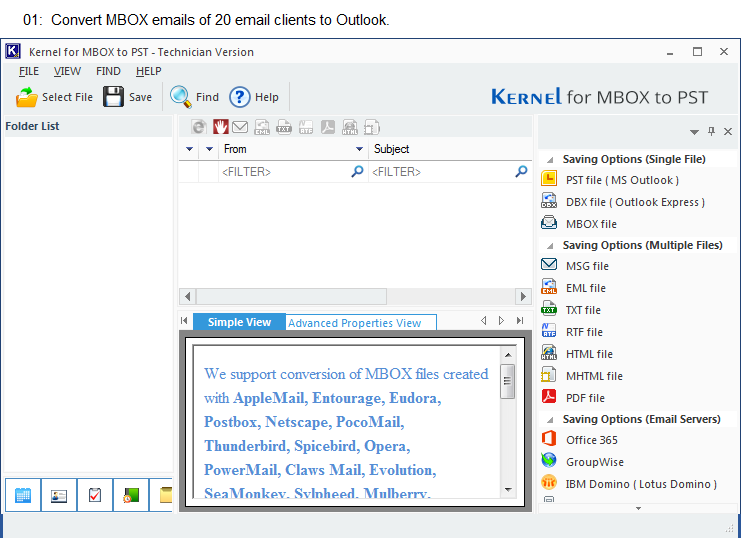Open the FILE menu
Screen dimensions: 742x542
28,71
